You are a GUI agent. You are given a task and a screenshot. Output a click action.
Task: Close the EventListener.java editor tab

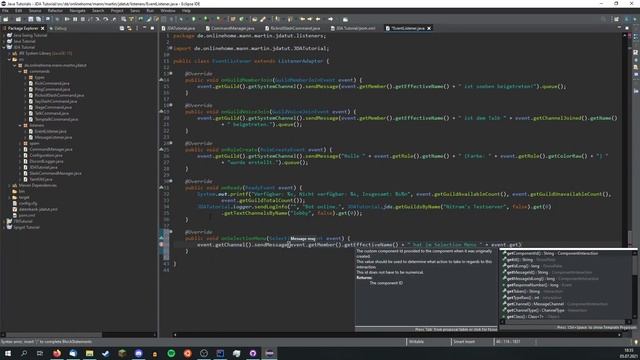(x=429, y=28)
